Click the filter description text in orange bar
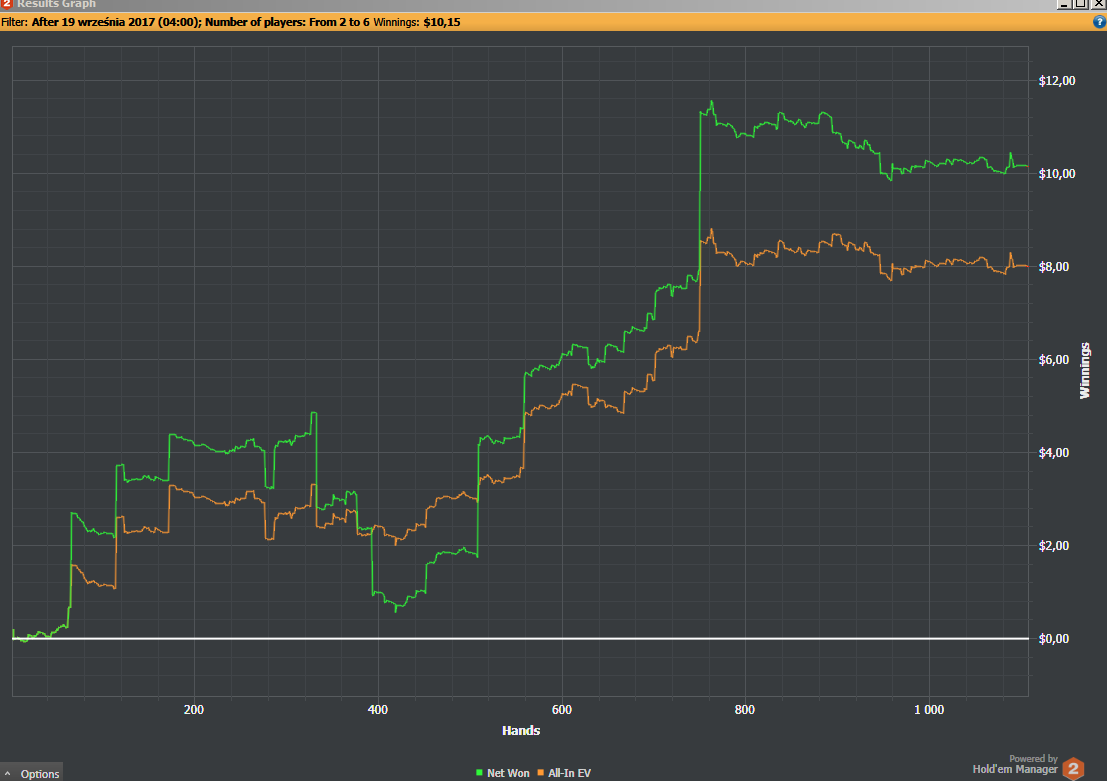Image resolution: width=1107 pixels, height=781 pixels. click(185, 22)
